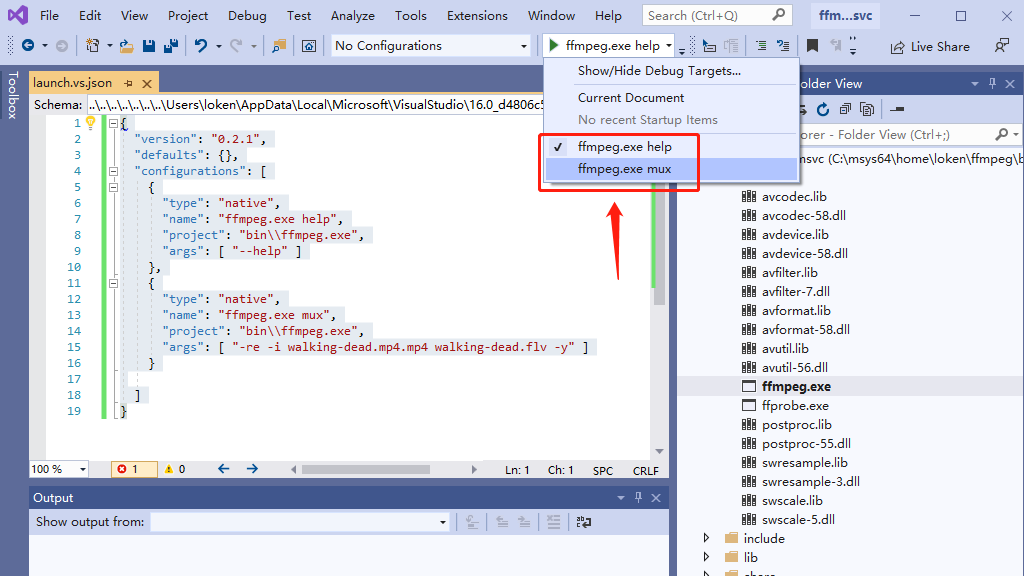The image size is (1024, 576).
Task: Click the Search (Ctrl+Q) box
Action: [x=716, y=15]
